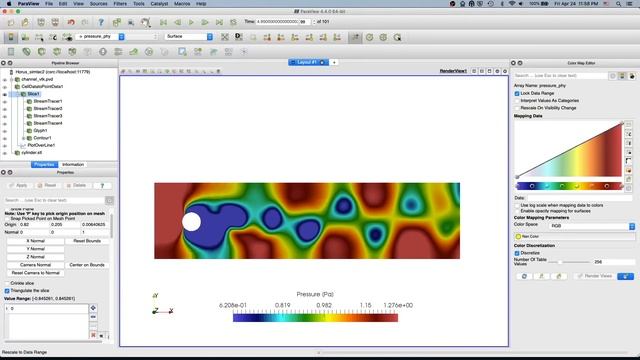640x360 pixels.
Task: Set view direction to plus Y
Action: [x=295, y=37]
